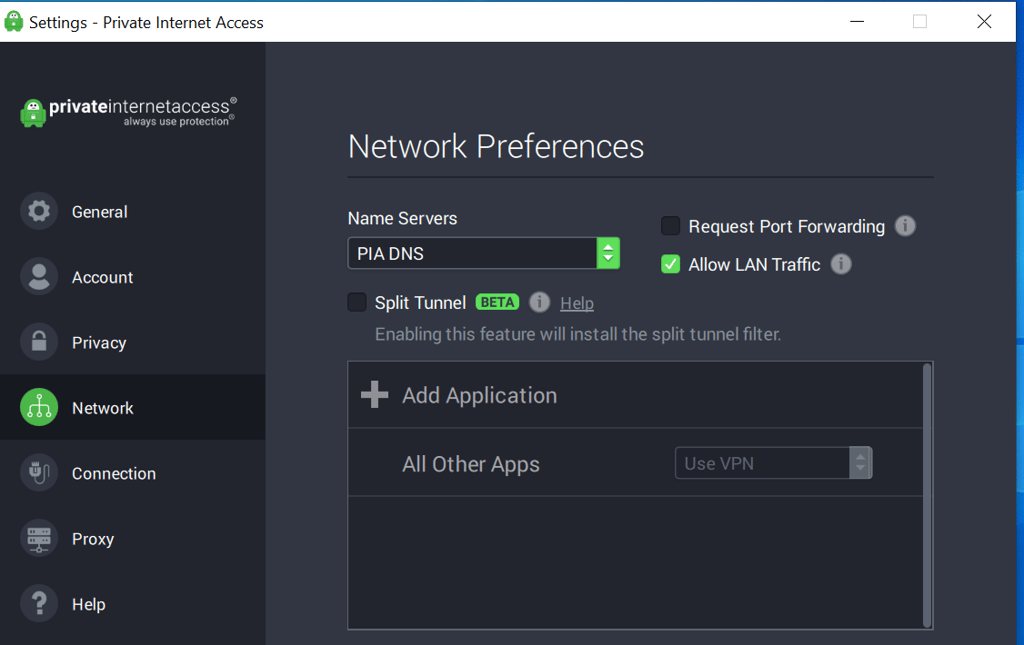The image size is (1024, 645).
Task: Open the Account profile icon
Action: point(39,276)
